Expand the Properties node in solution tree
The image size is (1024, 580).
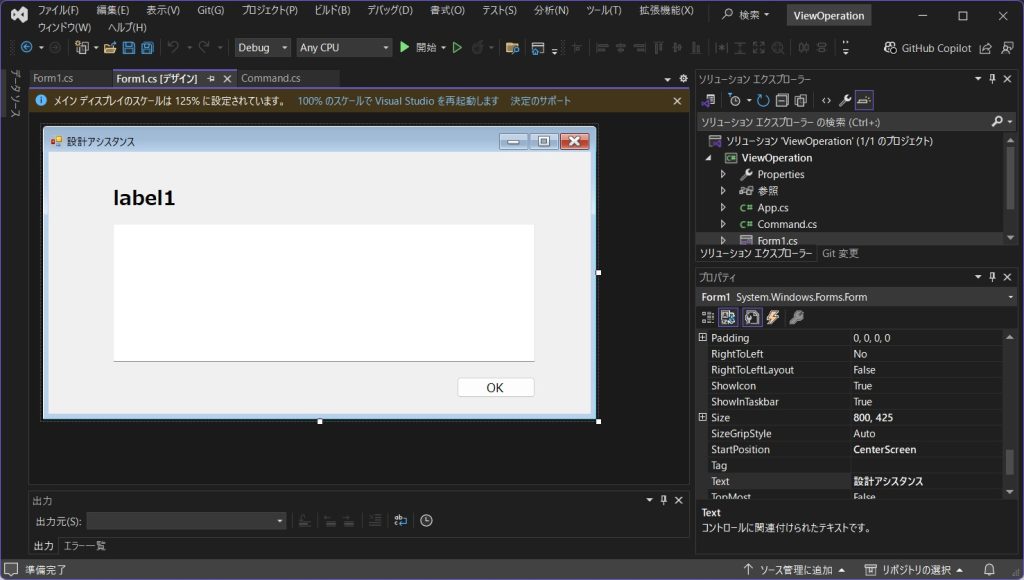(723, 175)
